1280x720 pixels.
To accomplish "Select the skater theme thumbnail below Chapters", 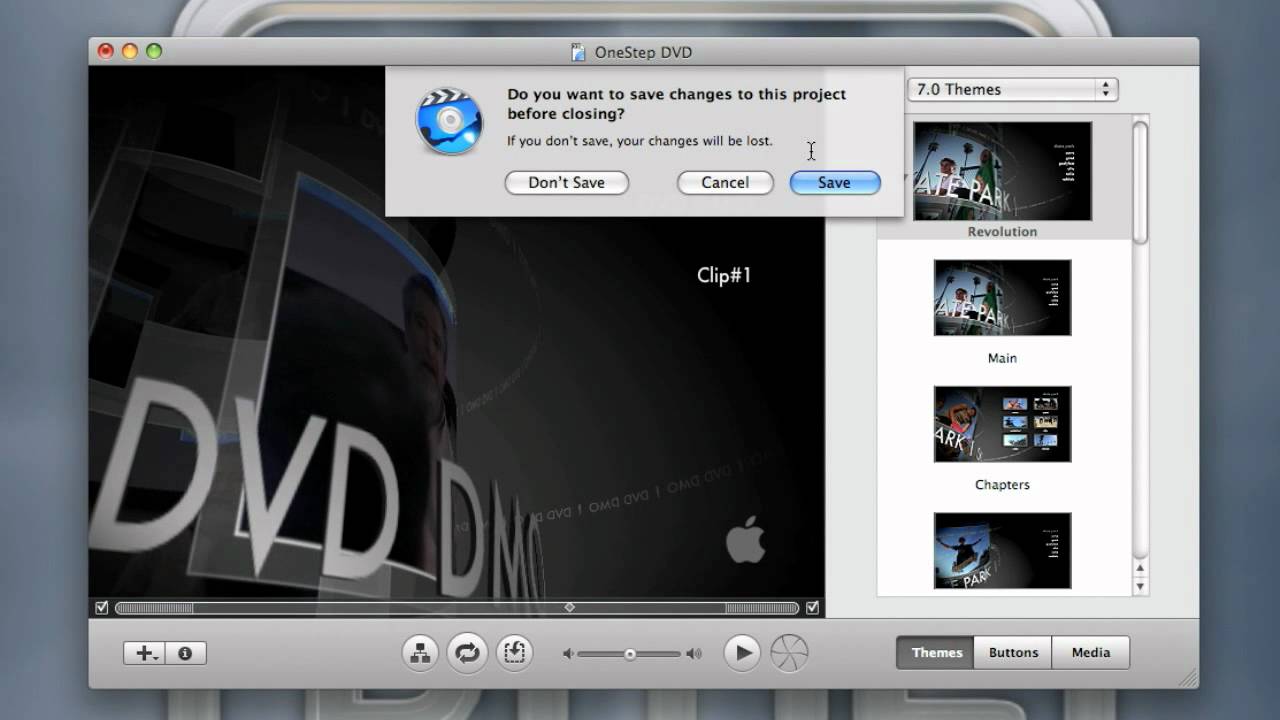I will (1002, 551).
